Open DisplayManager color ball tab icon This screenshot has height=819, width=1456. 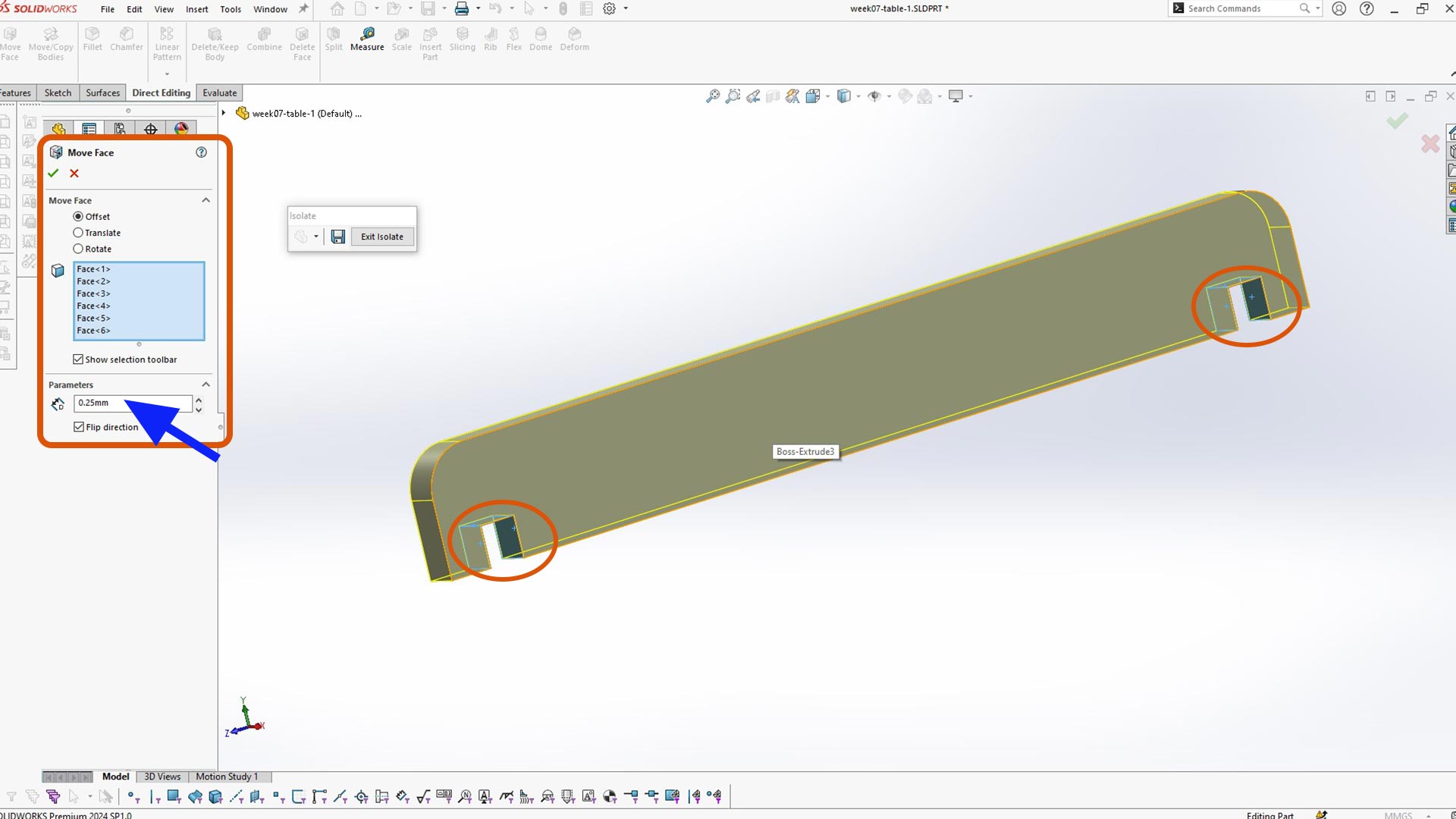(x=181, y=129)
